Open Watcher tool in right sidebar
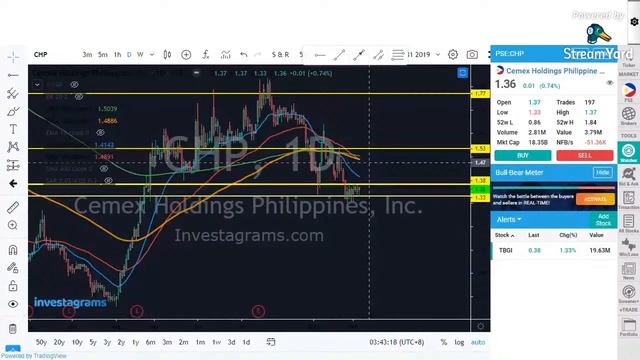 click(629, 153)
